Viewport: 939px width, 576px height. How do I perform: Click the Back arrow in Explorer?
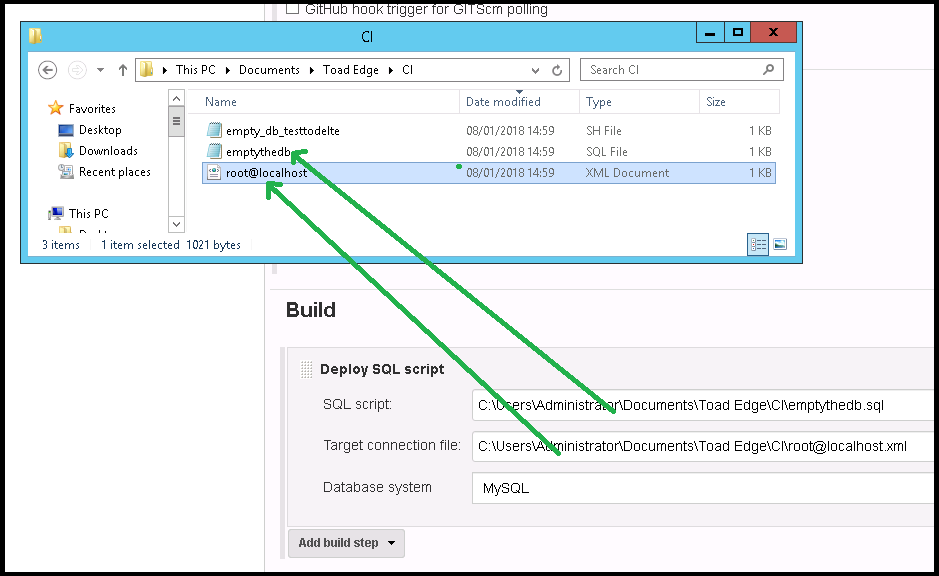pos(47,70)
